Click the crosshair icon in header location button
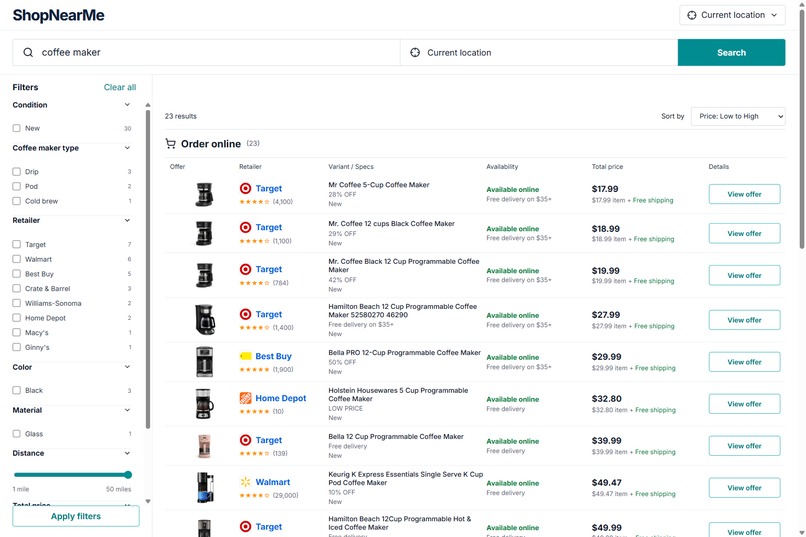 pyautogui.click(x=692, y=15)
